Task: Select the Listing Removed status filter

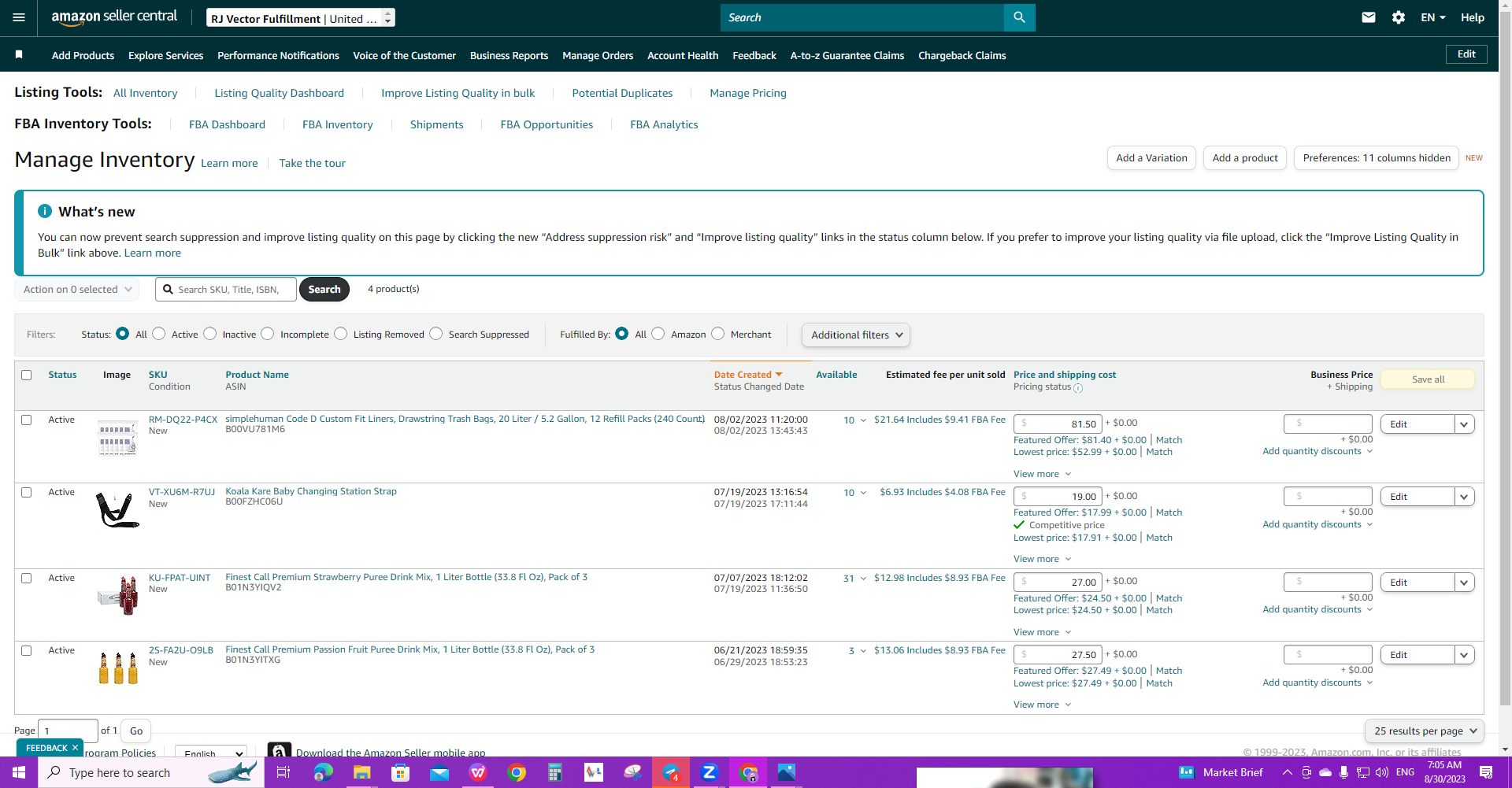Action: (x=341, y=334)
